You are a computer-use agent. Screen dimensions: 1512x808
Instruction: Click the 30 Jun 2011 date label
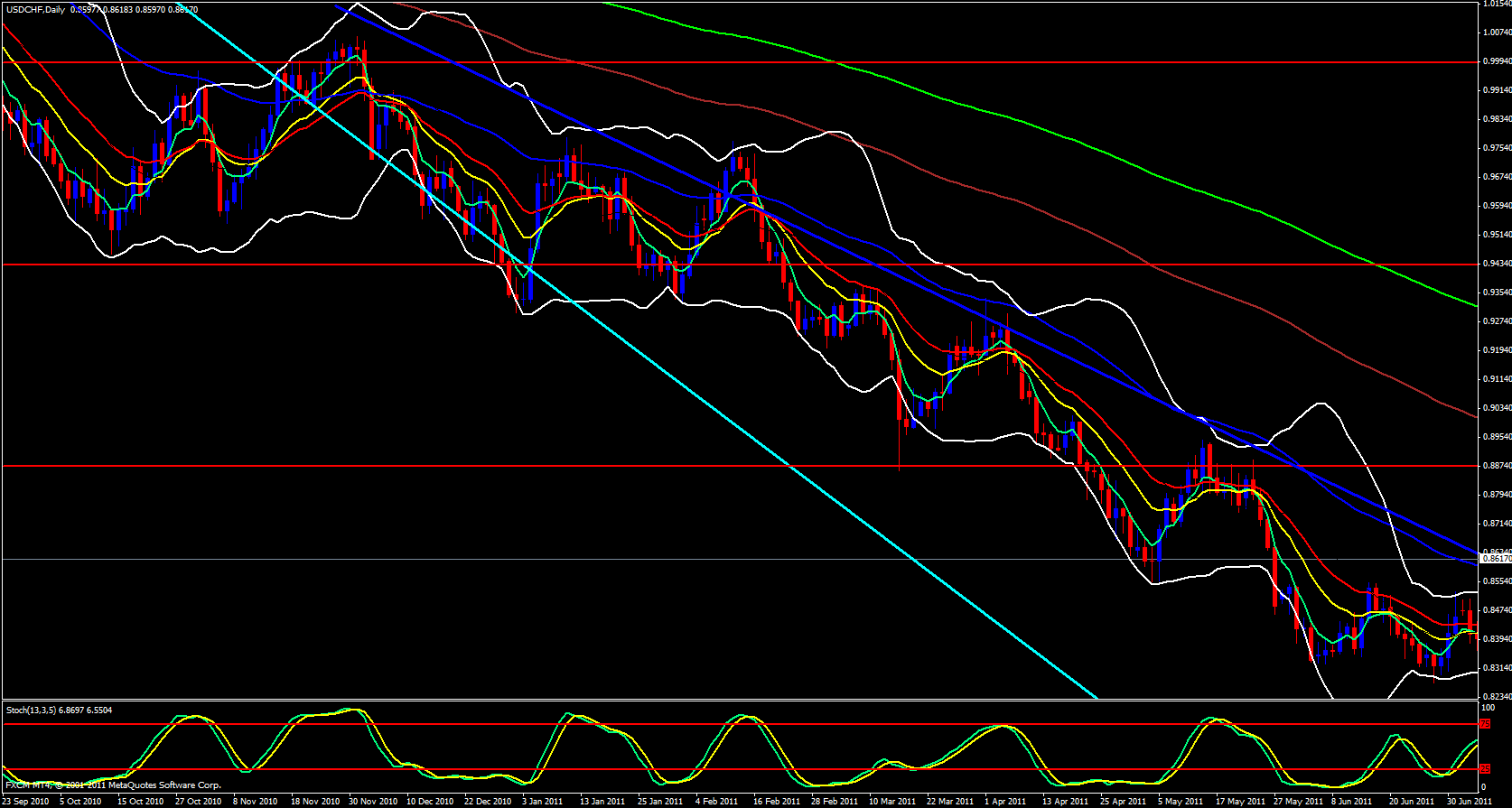click(x=1469, y=802)
